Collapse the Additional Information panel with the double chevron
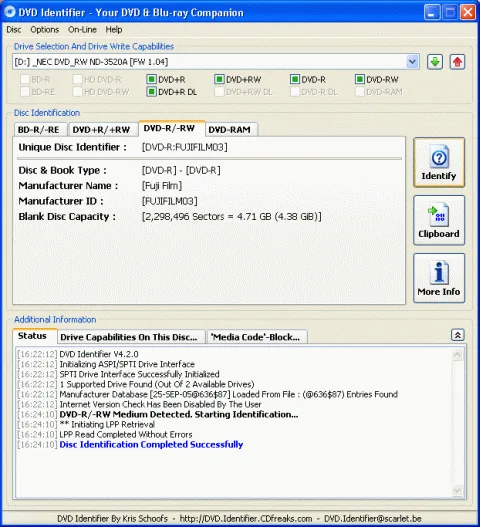Viewport: 480px width, 527px height. (457, 335)
